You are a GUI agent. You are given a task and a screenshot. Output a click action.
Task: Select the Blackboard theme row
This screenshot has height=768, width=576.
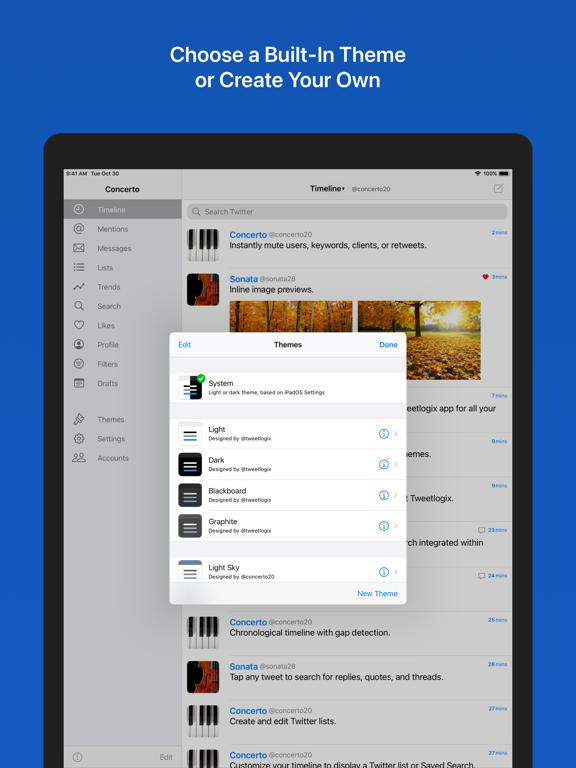[x=288, y=495]
